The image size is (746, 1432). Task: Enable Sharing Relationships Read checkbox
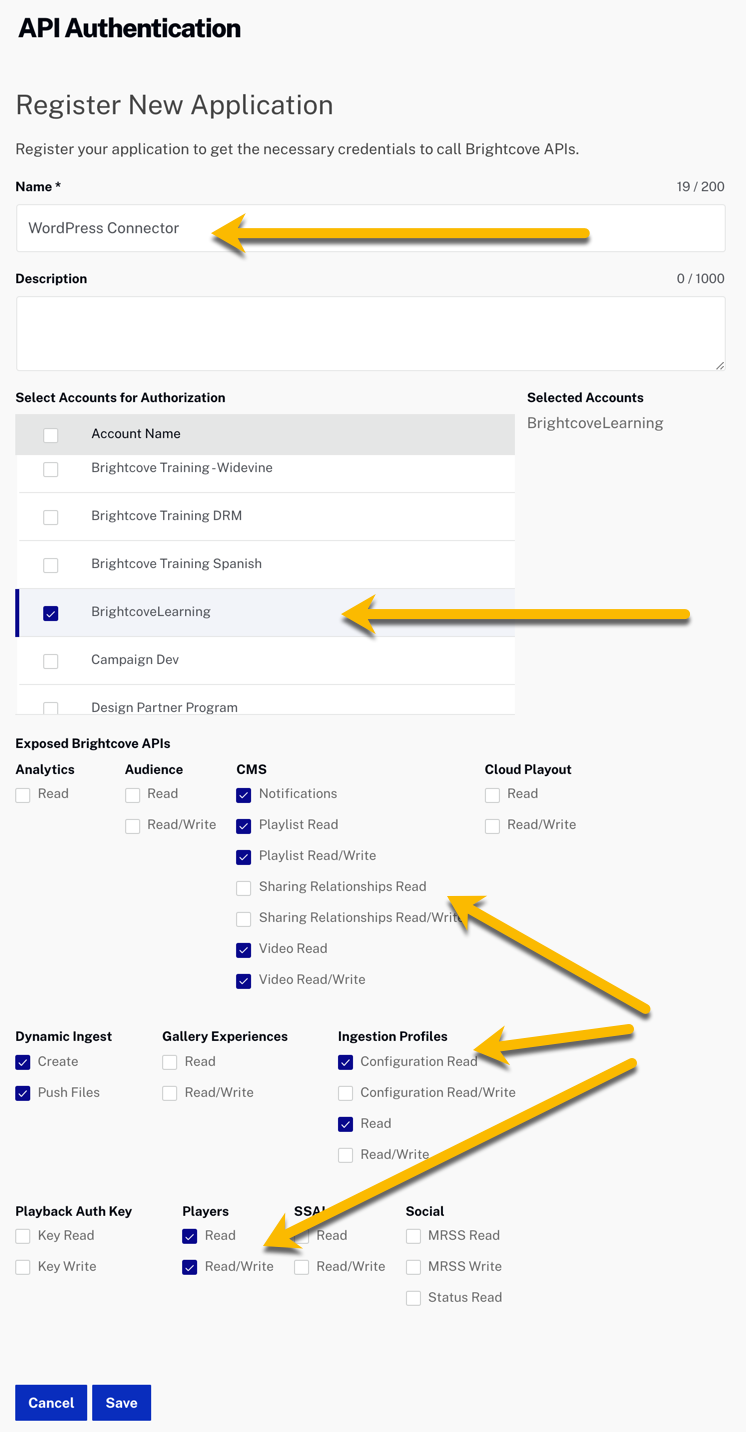[243, 888]
